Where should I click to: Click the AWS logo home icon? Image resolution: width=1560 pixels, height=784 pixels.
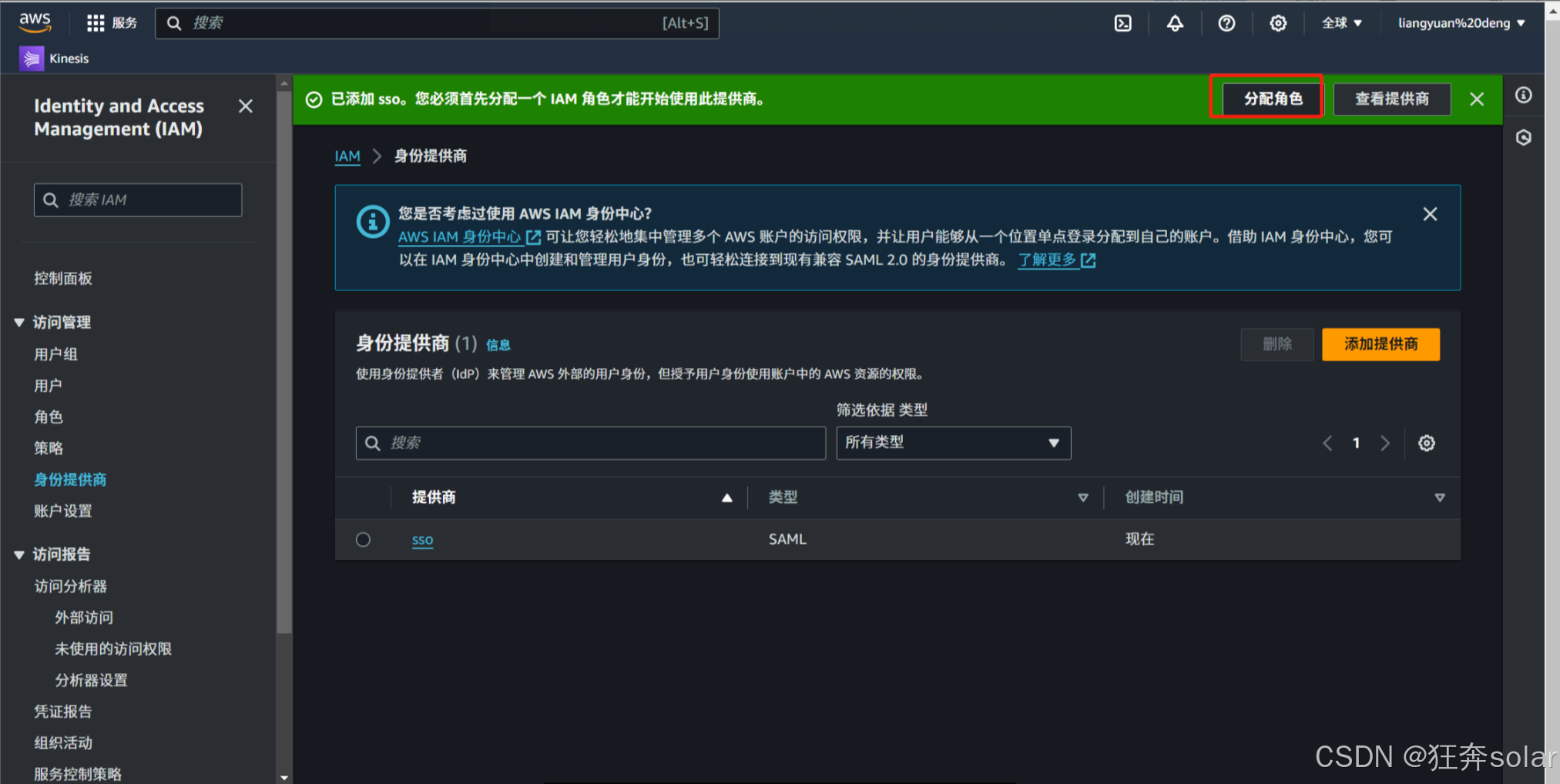point(35,22)
